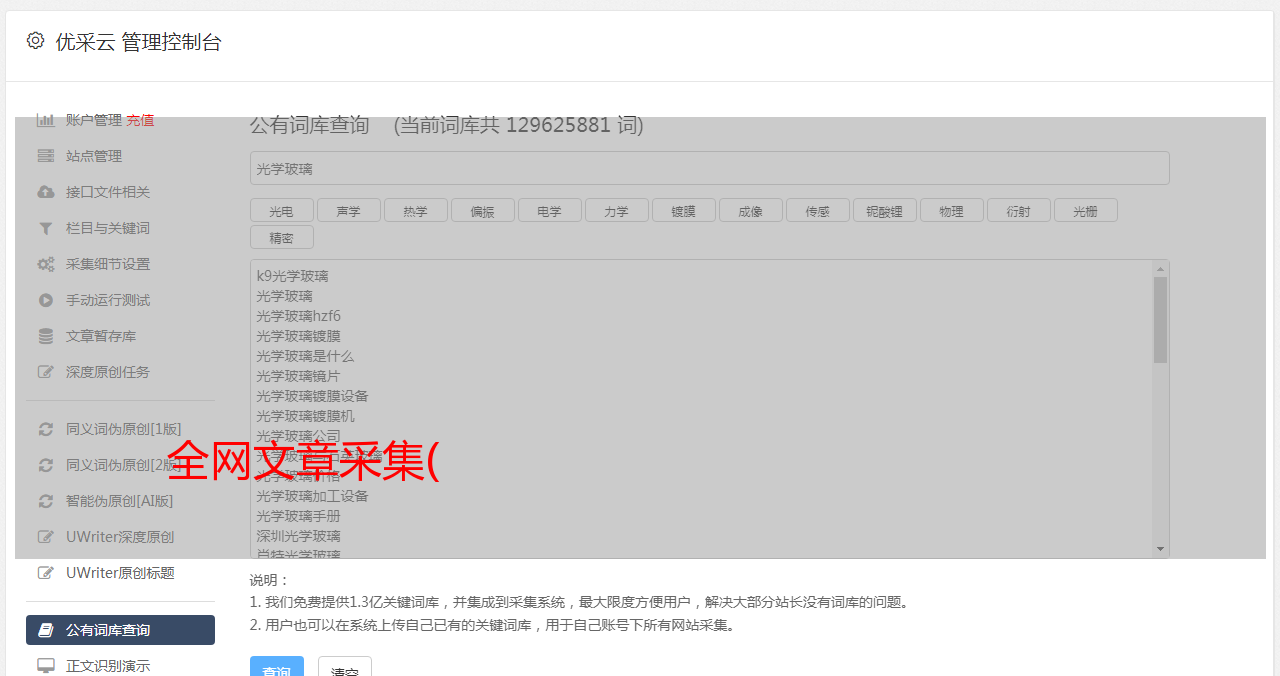
Task: Select the 铌酸锂 tag button
Action: coord(884,210)
